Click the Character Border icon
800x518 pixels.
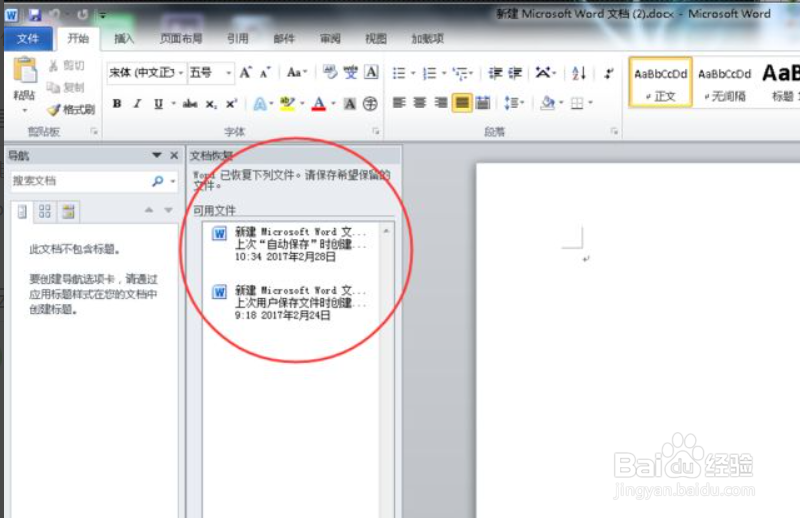click(x=371, y=72)
